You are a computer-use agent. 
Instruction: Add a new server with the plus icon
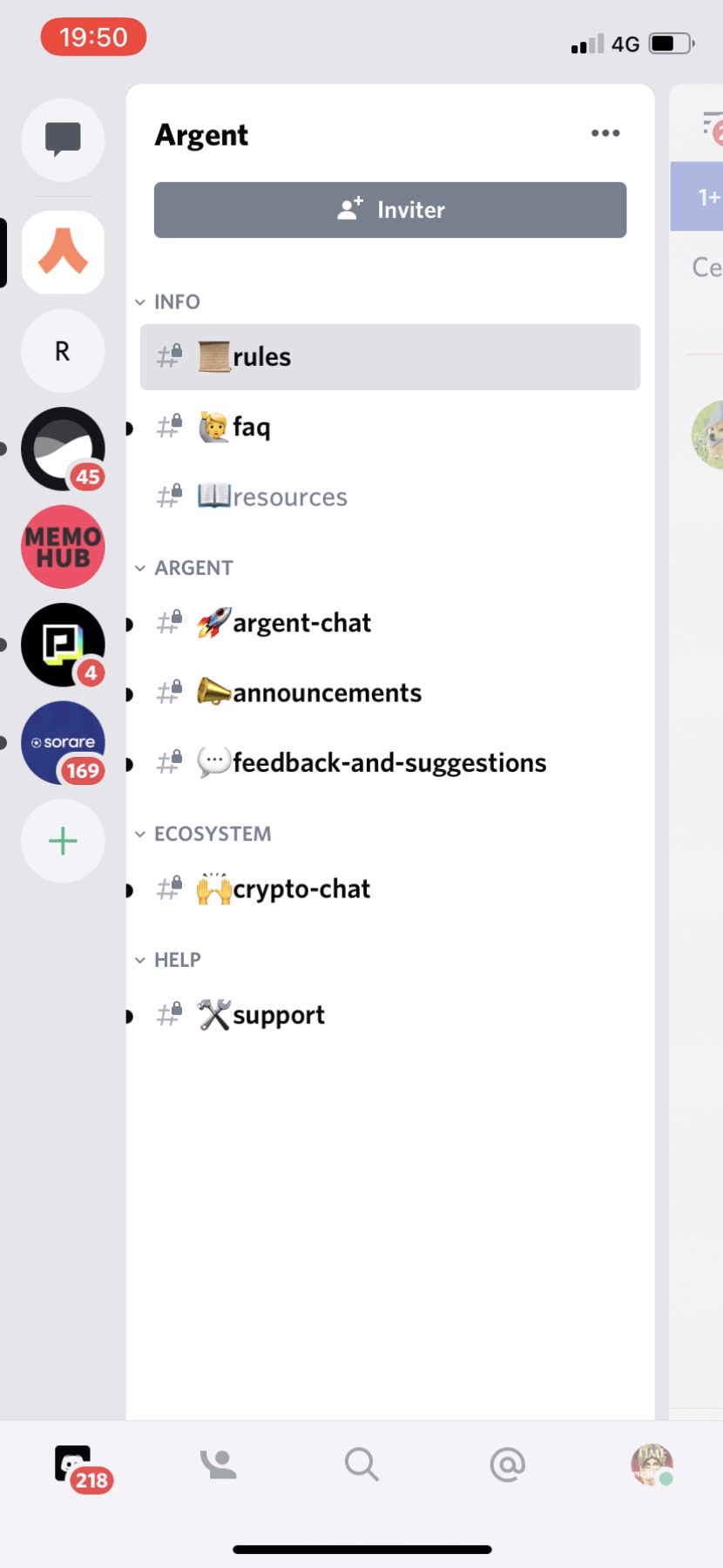(x=62, y=841)
